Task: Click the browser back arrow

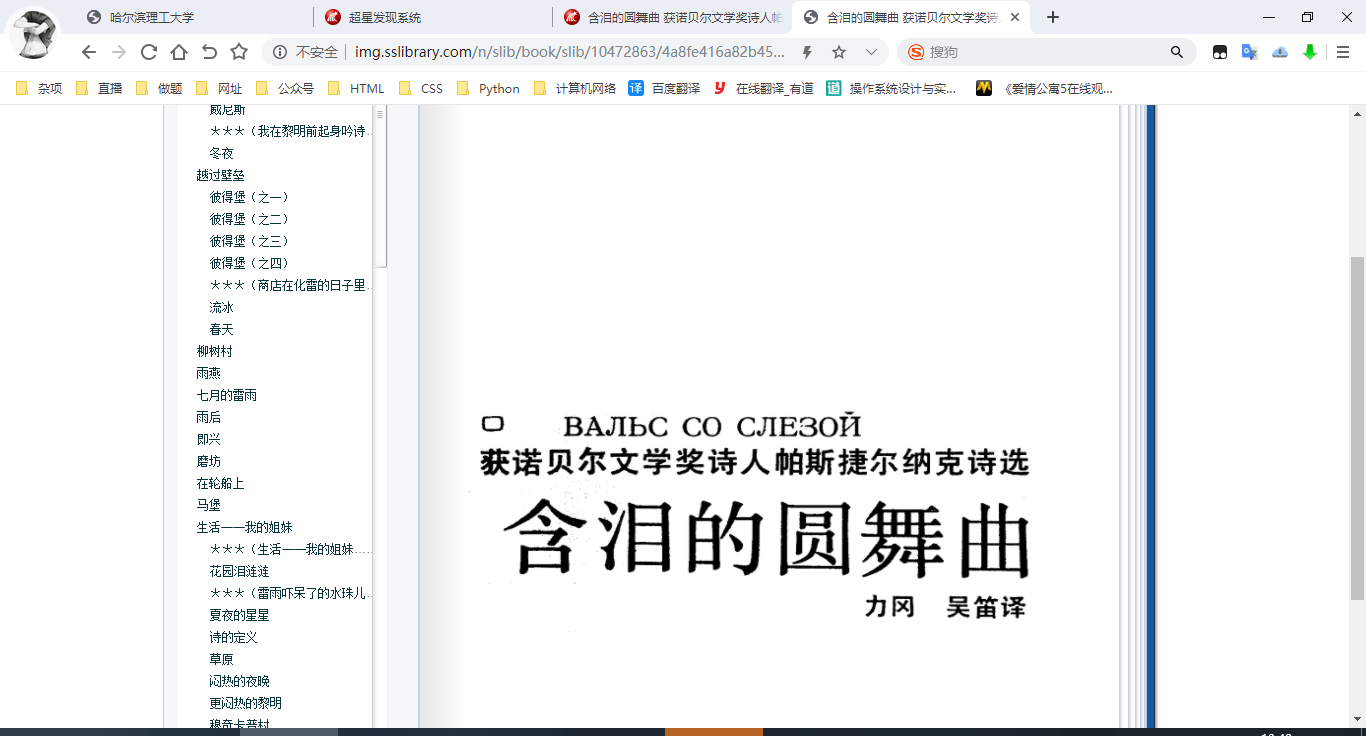Action: (89, 52)
